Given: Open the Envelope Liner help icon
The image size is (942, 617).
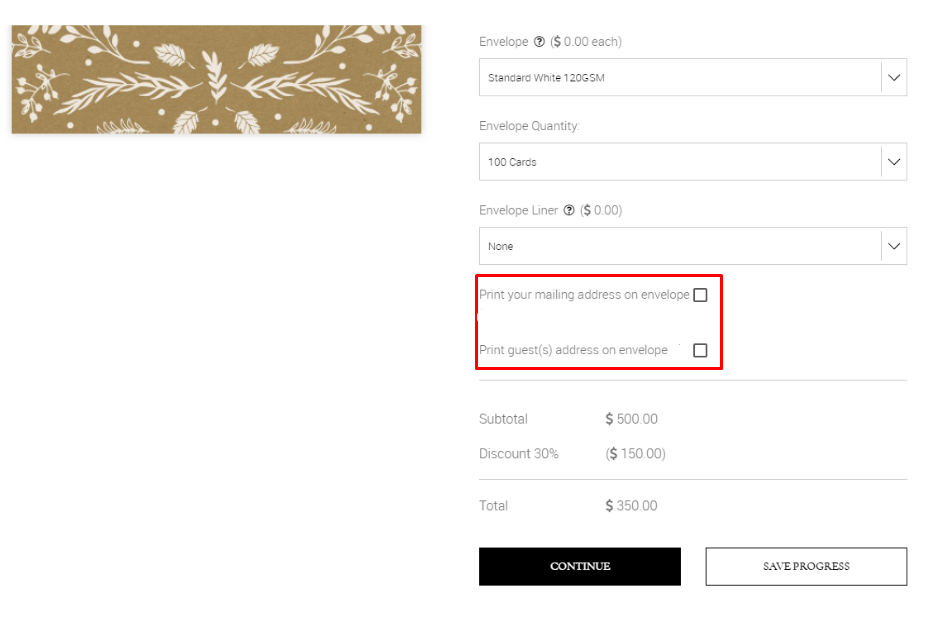Looking at the screenshot, I should [x=568, y=210].
